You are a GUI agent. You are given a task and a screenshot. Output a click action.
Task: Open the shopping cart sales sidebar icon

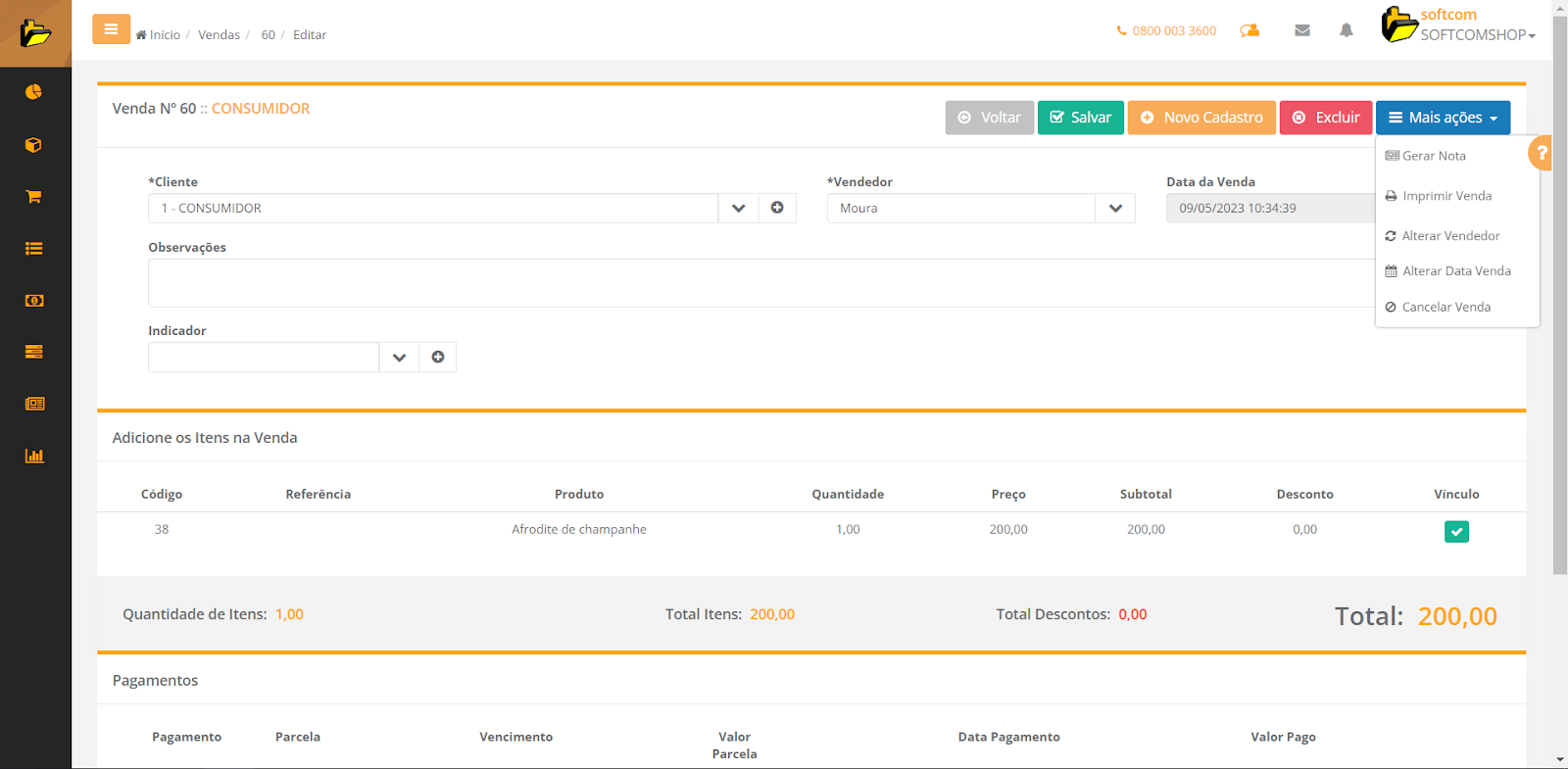tap(33, 197)
